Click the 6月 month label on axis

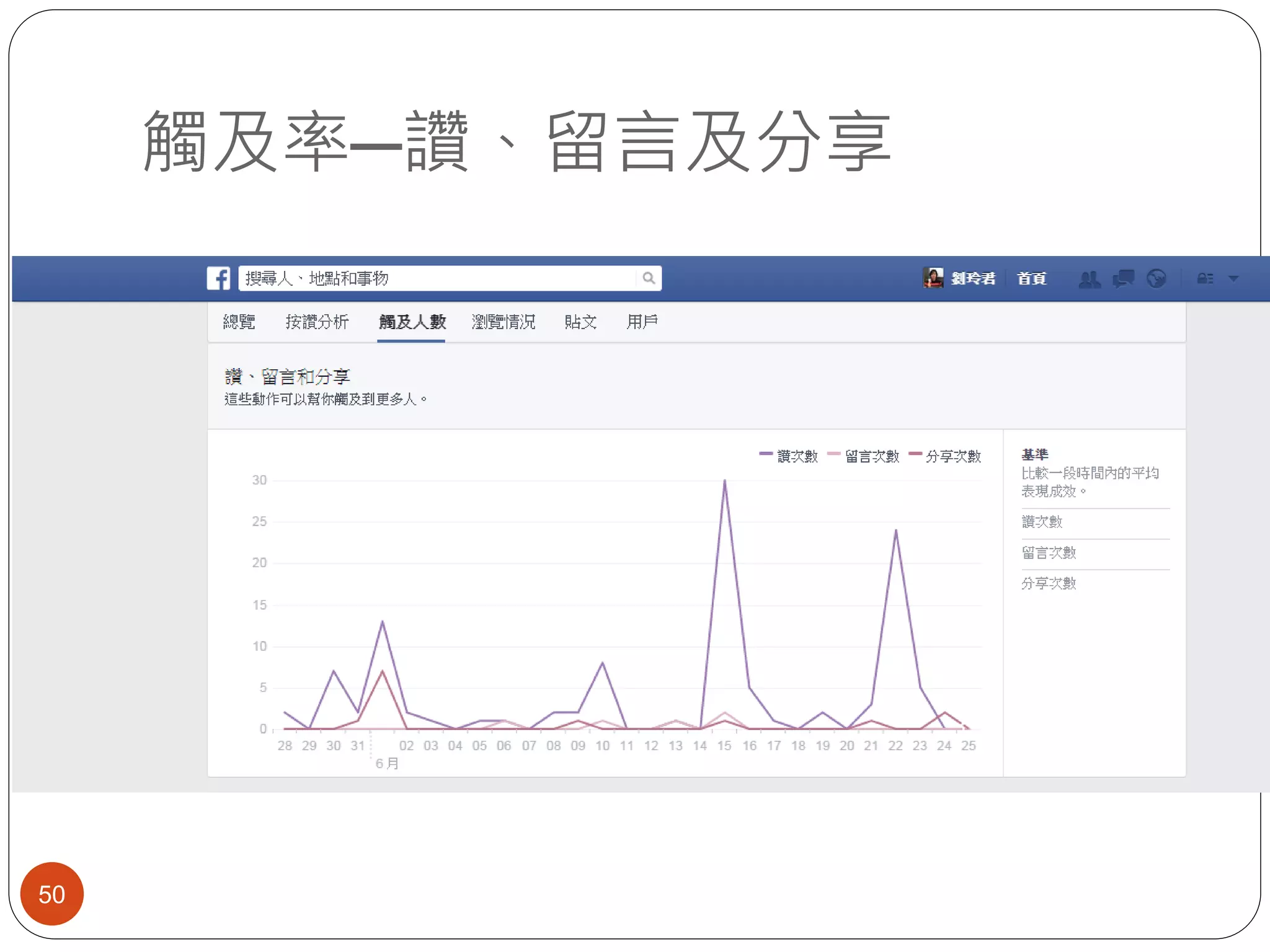pos(387,763)
